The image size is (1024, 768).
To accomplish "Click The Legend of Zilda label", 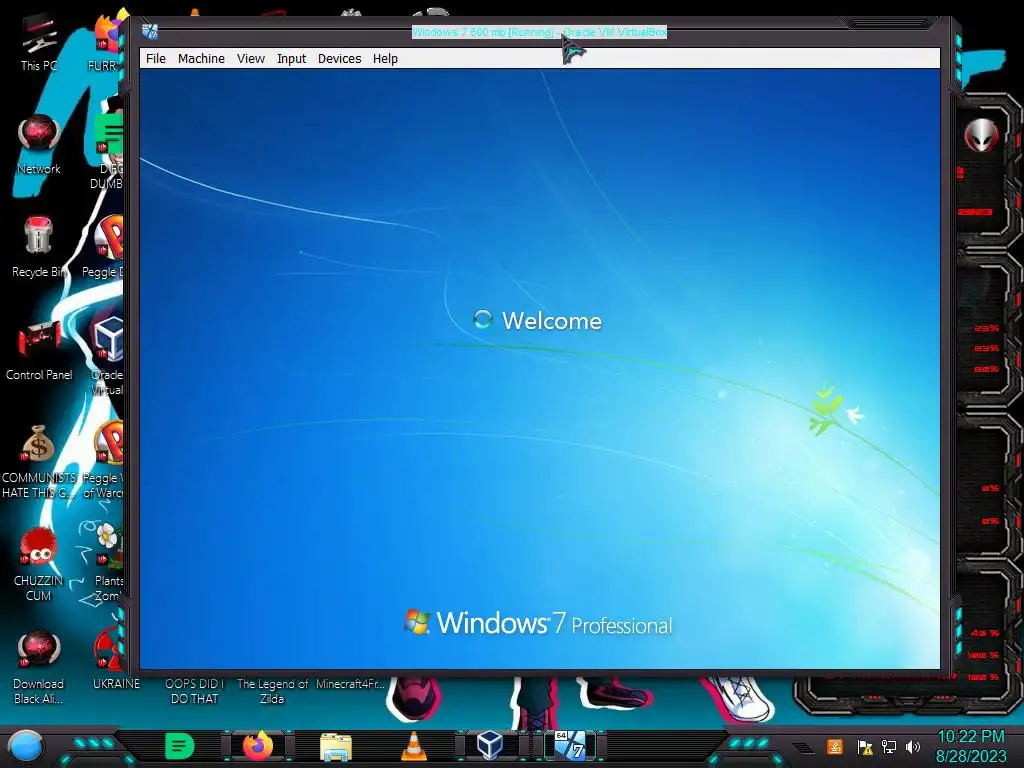I will coord(272,691).
